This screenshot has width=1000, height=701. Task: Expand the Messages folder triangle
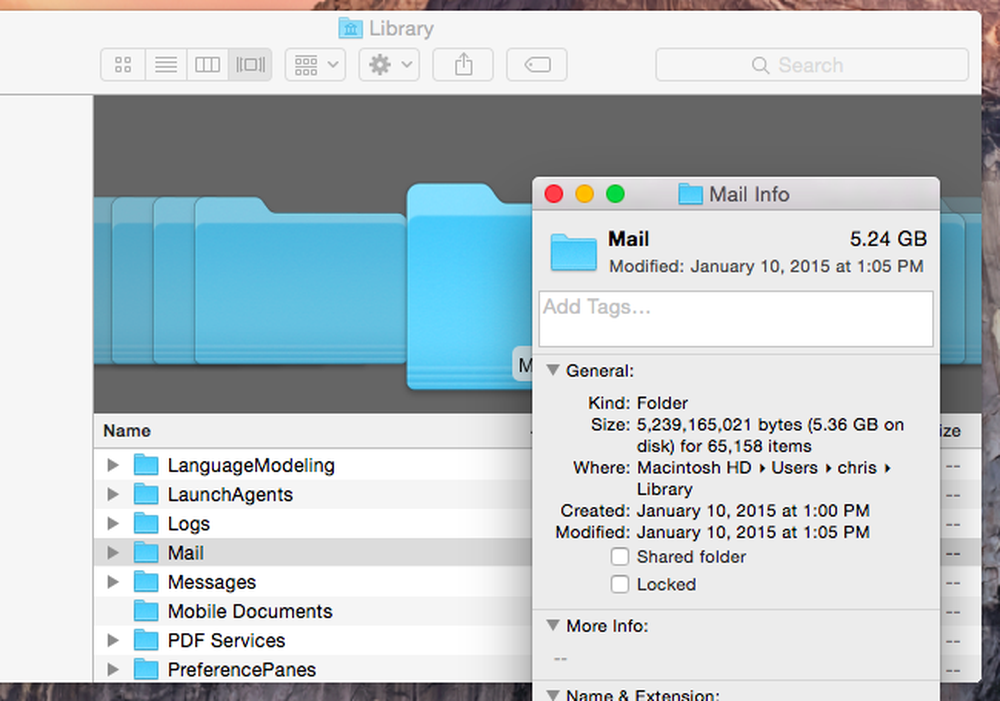pyautogui.click(x=113, y=582)
